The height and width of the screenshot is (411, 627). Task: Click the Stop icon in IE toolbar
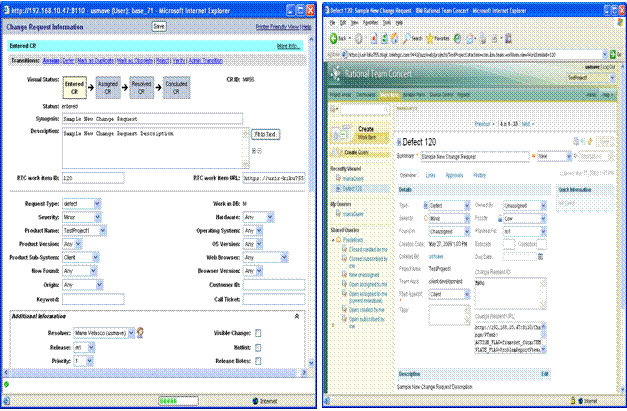tap(373, 38)
